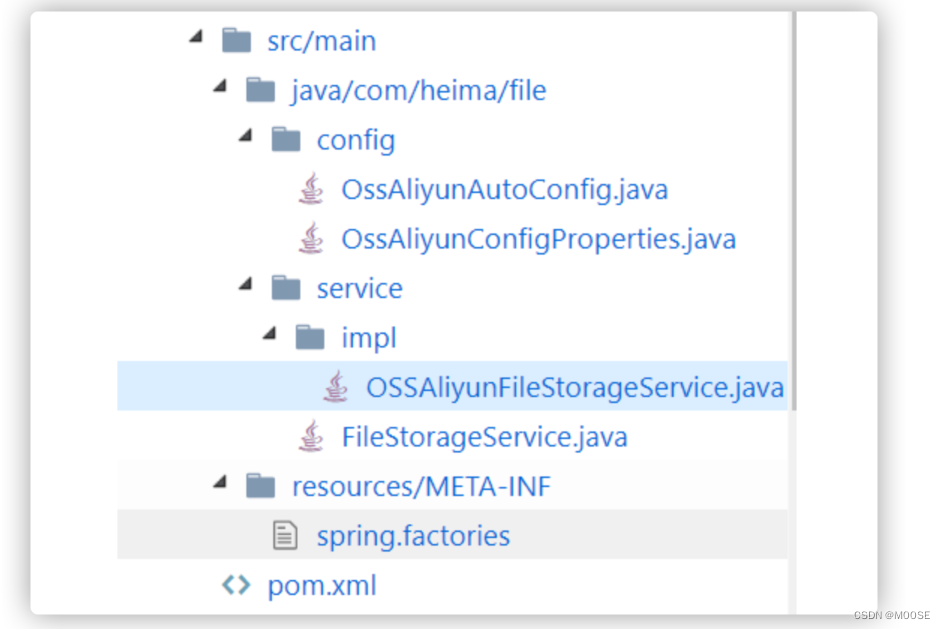Click the file icon beside spring.factories
This screenshot has width=945, height=629.
(286, 534)
